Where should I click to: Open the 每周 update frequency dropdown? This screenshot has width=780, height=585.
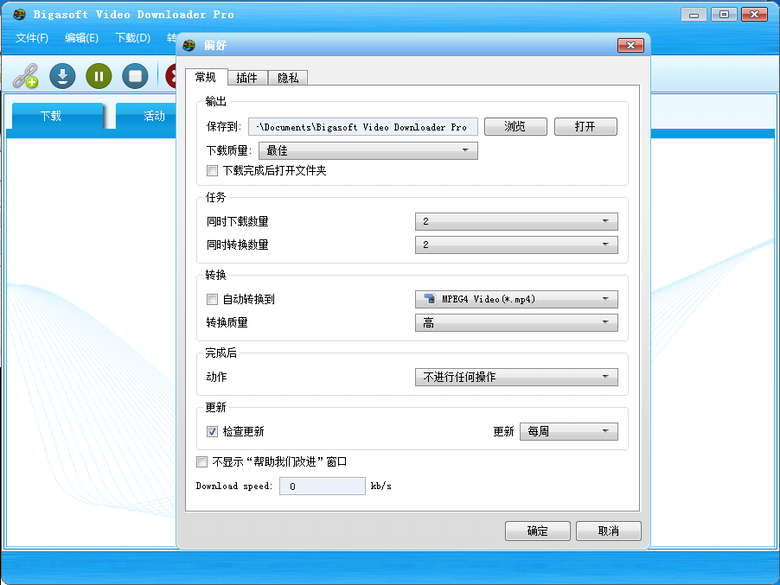click(x=569, y=432)
